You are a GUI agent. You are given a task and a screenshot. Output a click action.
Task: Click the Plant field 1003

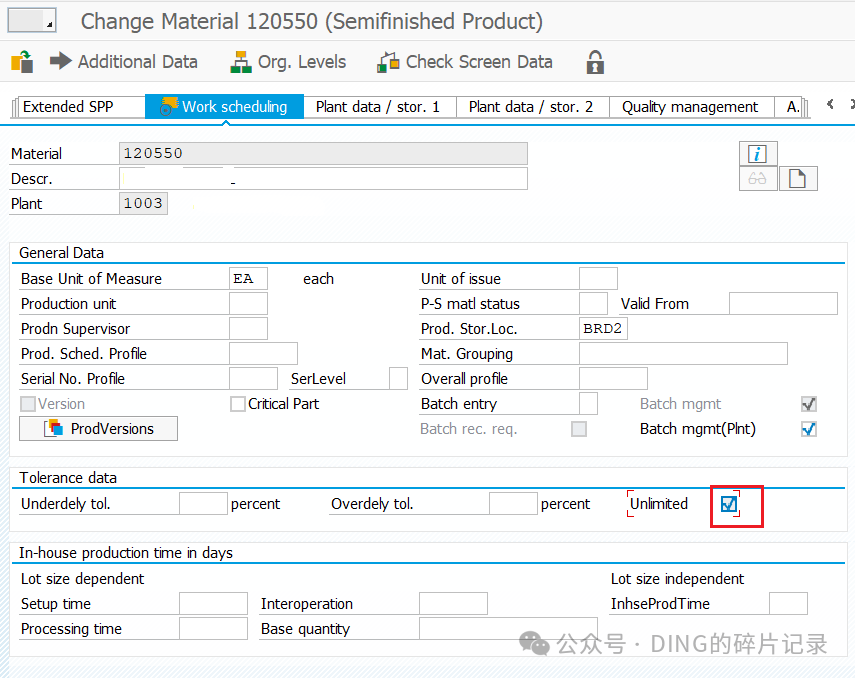(143, 203)
